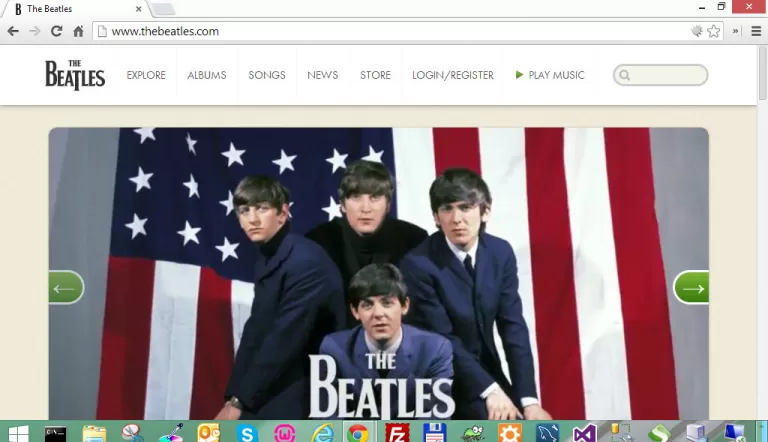This screenshot has width=768, height=442.
Task: Open the green S icon in taskbar
Action: (x=659, y=433)
